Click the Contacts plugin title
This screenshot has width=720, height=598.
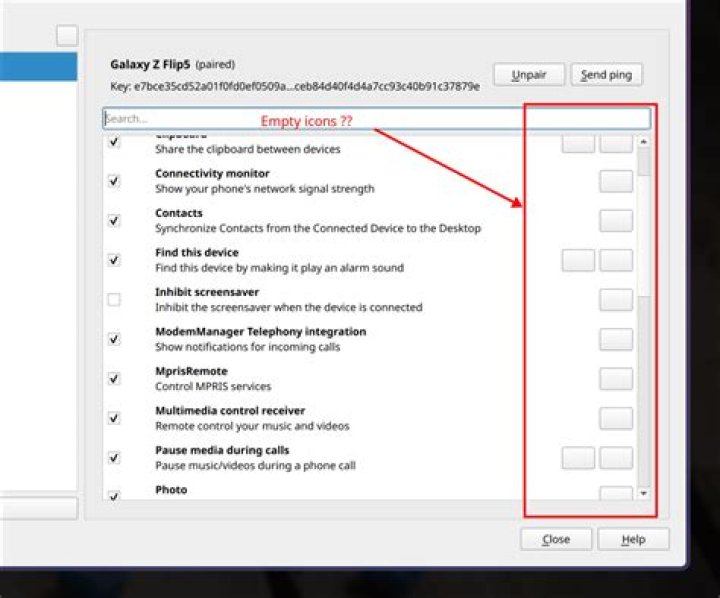[179, 213]
